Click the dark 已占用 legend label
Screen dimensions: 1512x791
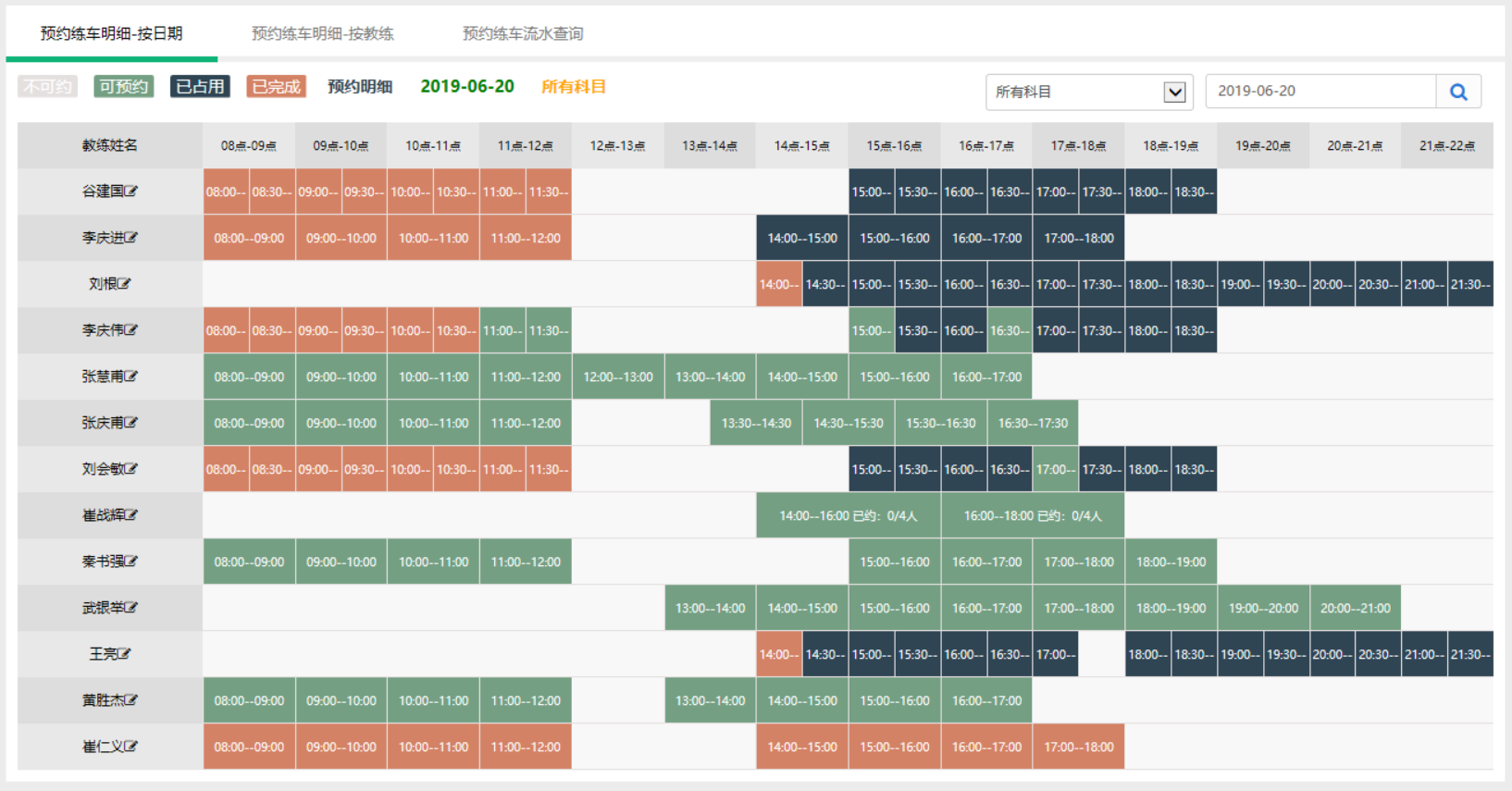point(200,86)
